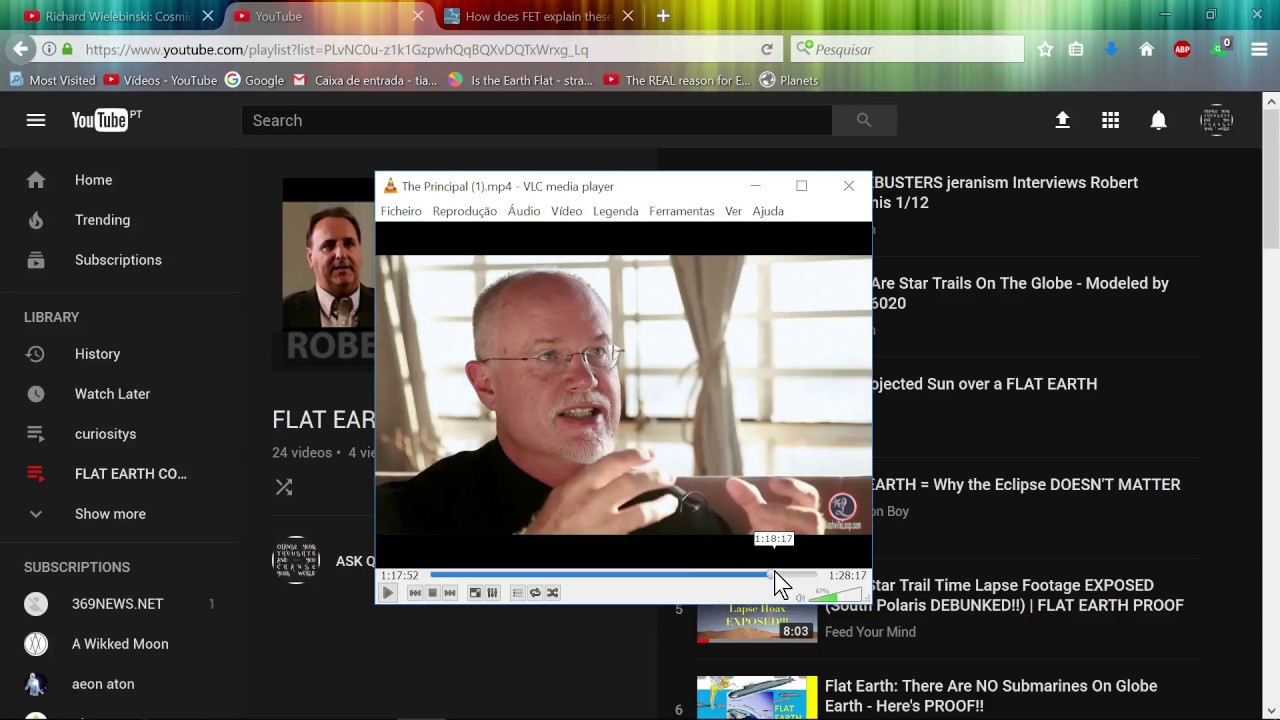Image resolution: width=1280 pixels, height=720 pixels.
Task: Mute audio via VLC speaker icon
Action: [800, 597]
